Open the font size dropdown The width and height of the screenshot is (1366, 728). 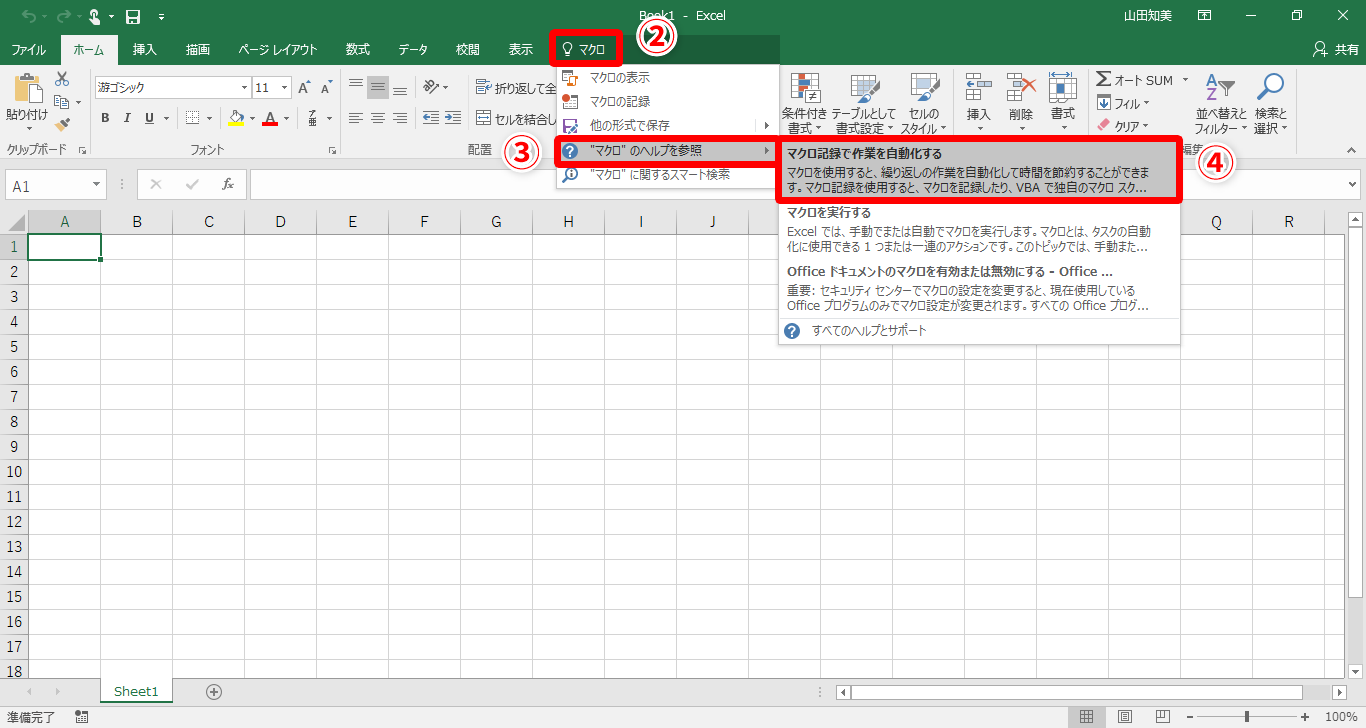[285, 88]
